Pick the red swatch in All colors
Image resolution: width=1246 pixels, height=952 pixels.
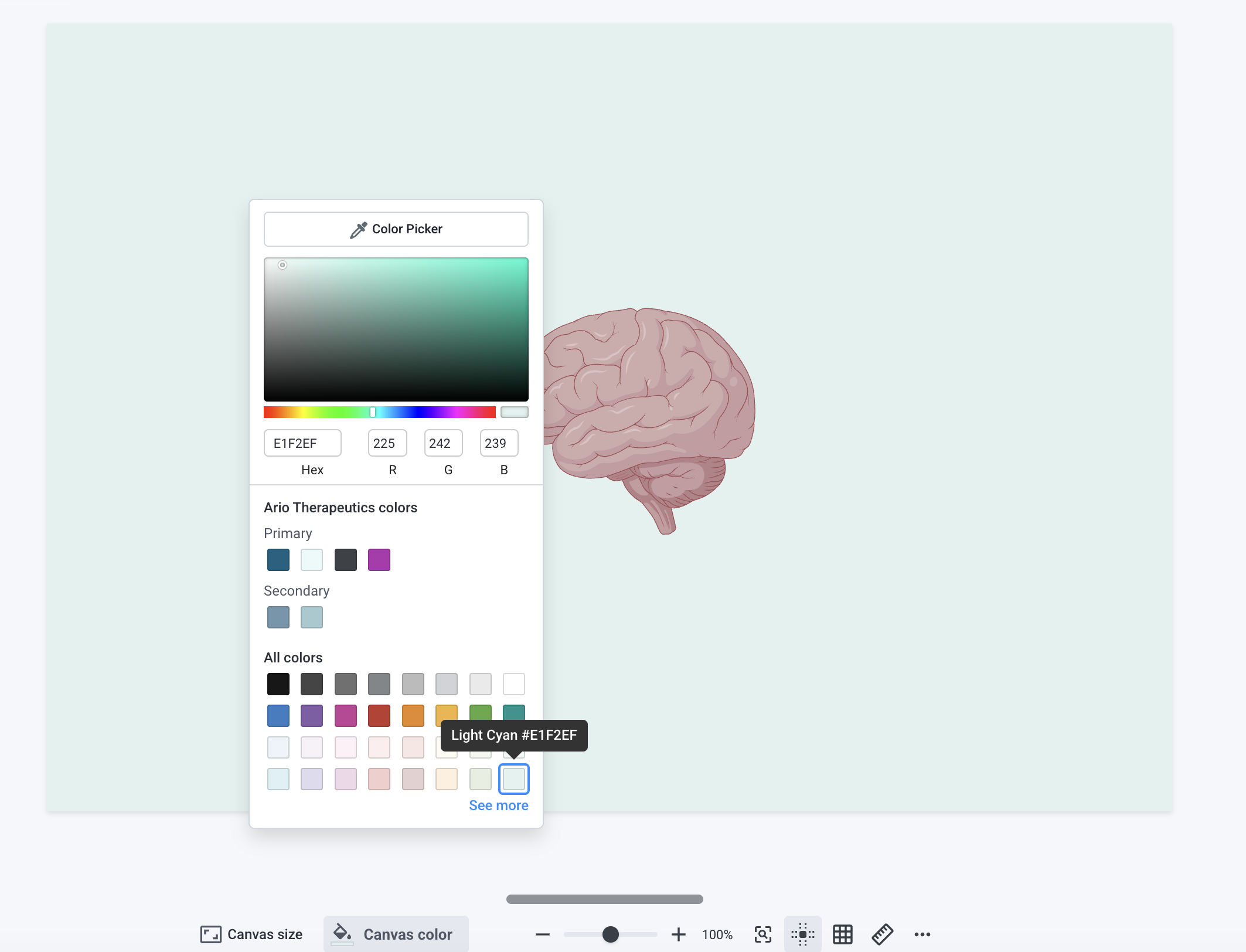379,716
